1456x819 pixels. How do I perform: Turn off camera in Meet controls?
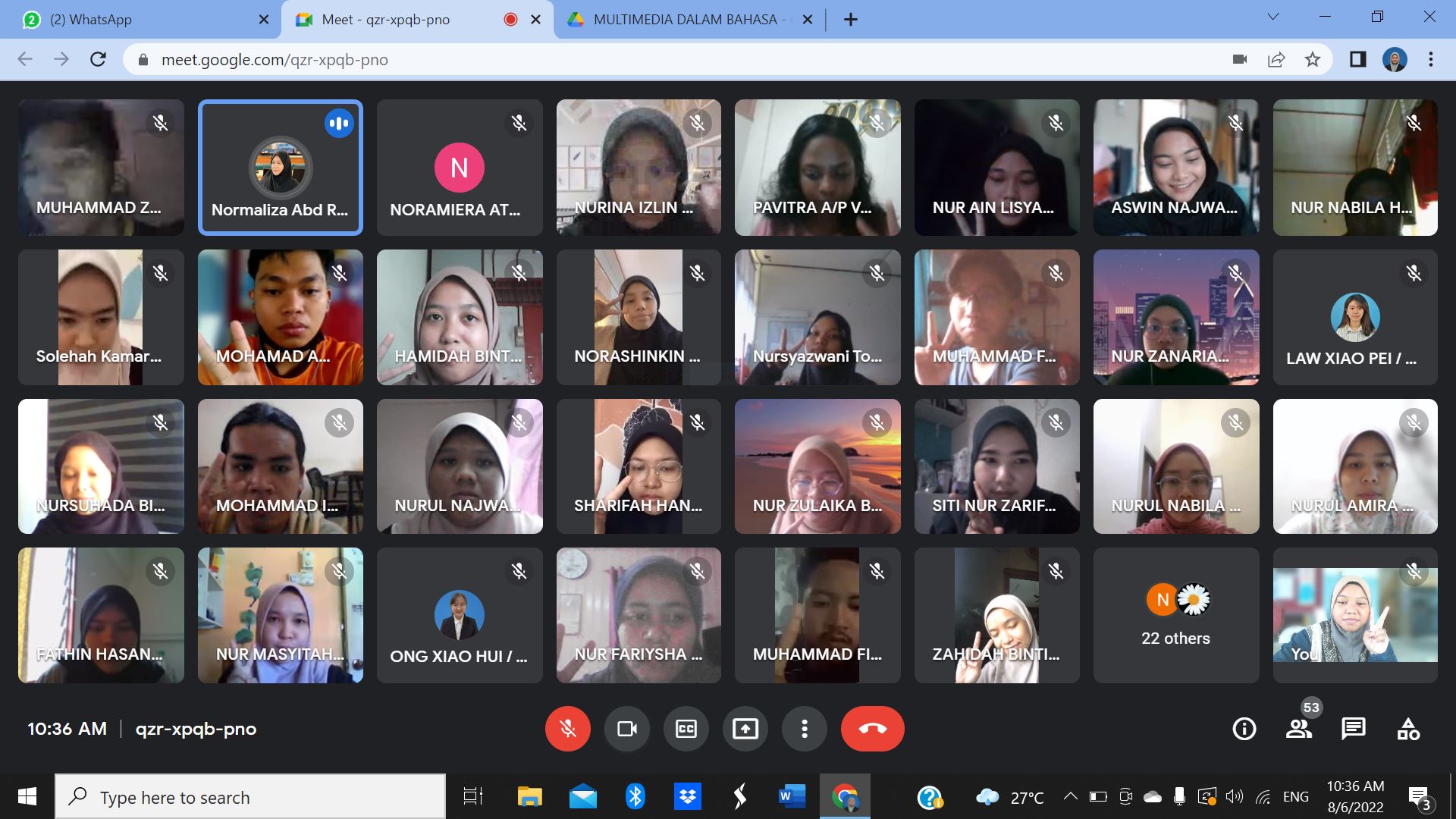coord(626,729)
